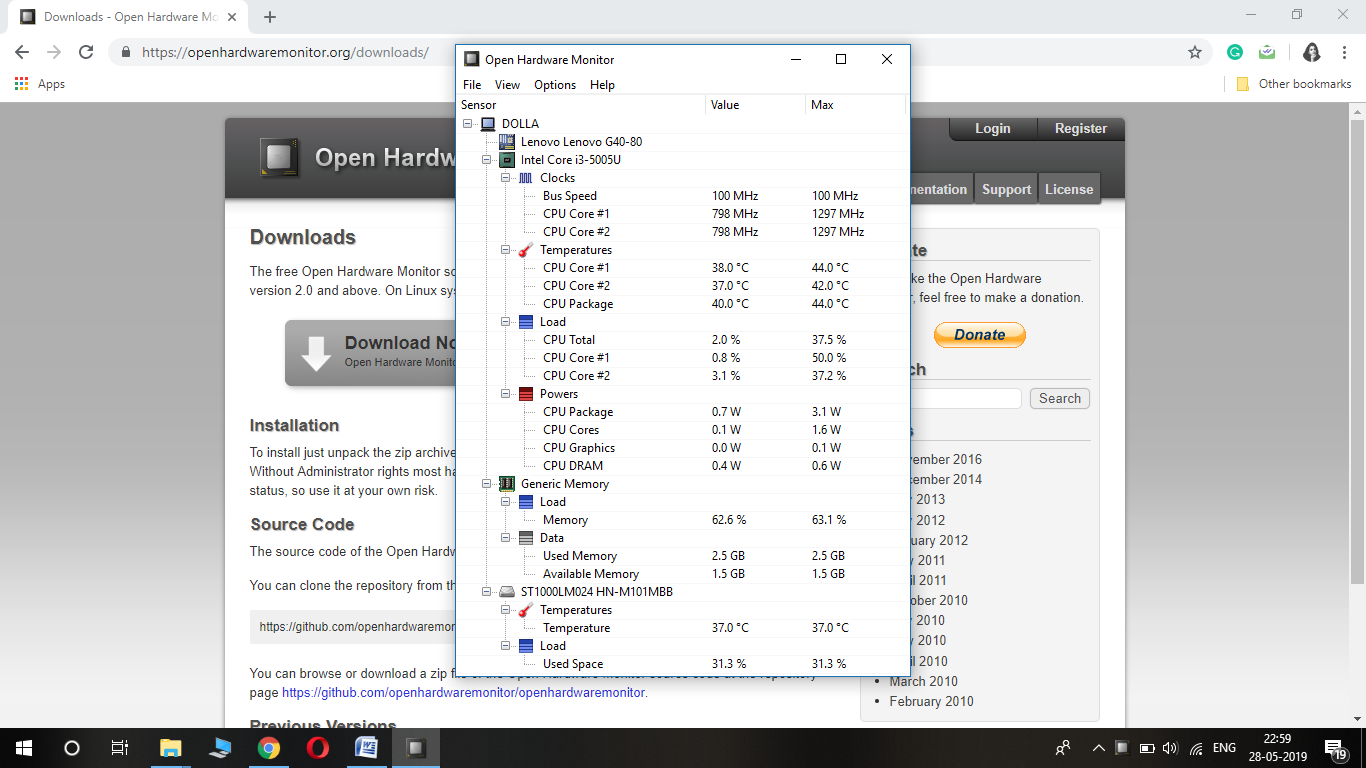The image size is (1366, 768).
Task: Click the Register link on the website
Action: pyautogui.click(x=1081, y=128)
